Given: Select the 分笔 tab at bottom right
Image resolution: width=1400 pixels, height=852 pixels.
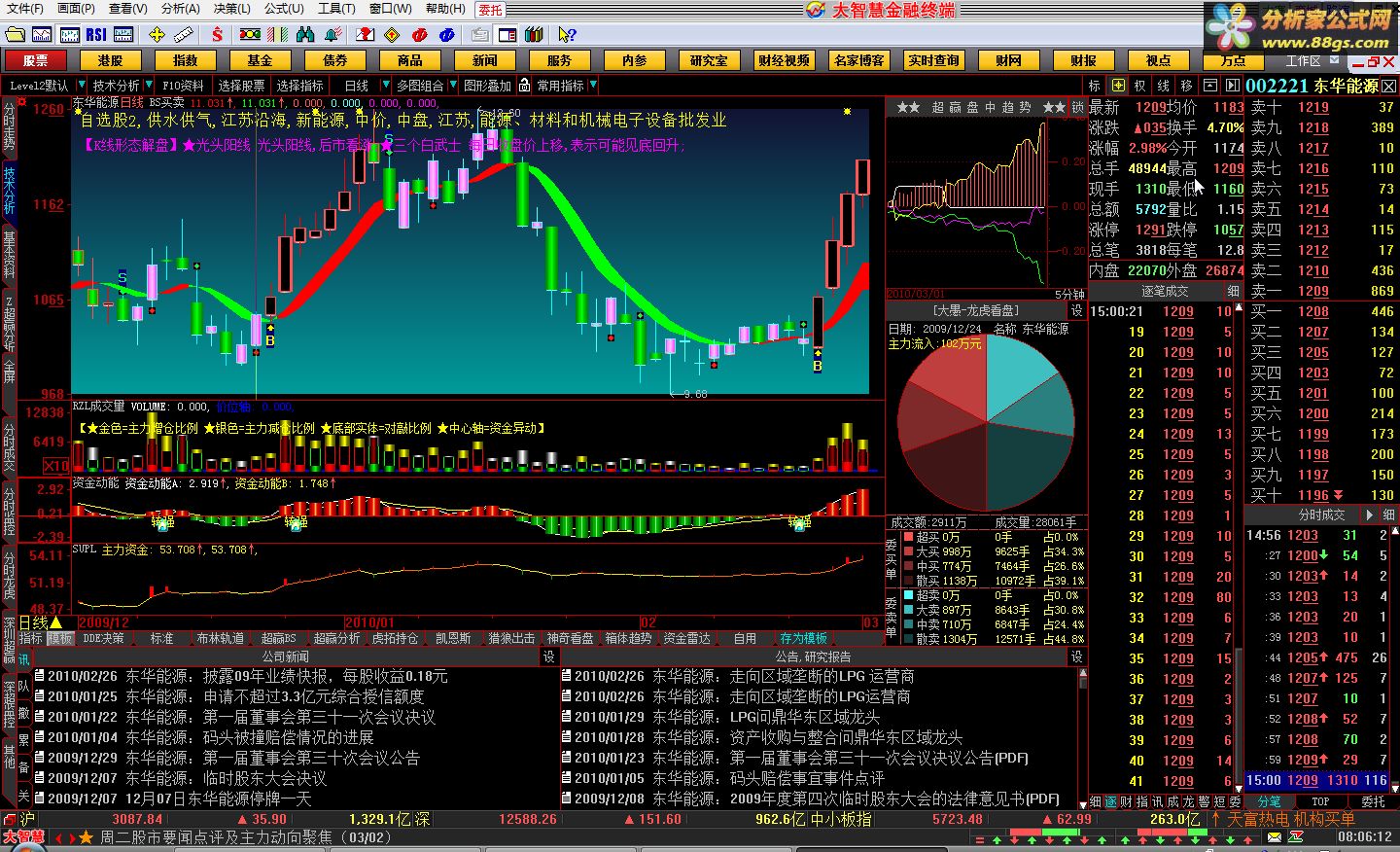Looking at the screenshot, I should 1269,801.
